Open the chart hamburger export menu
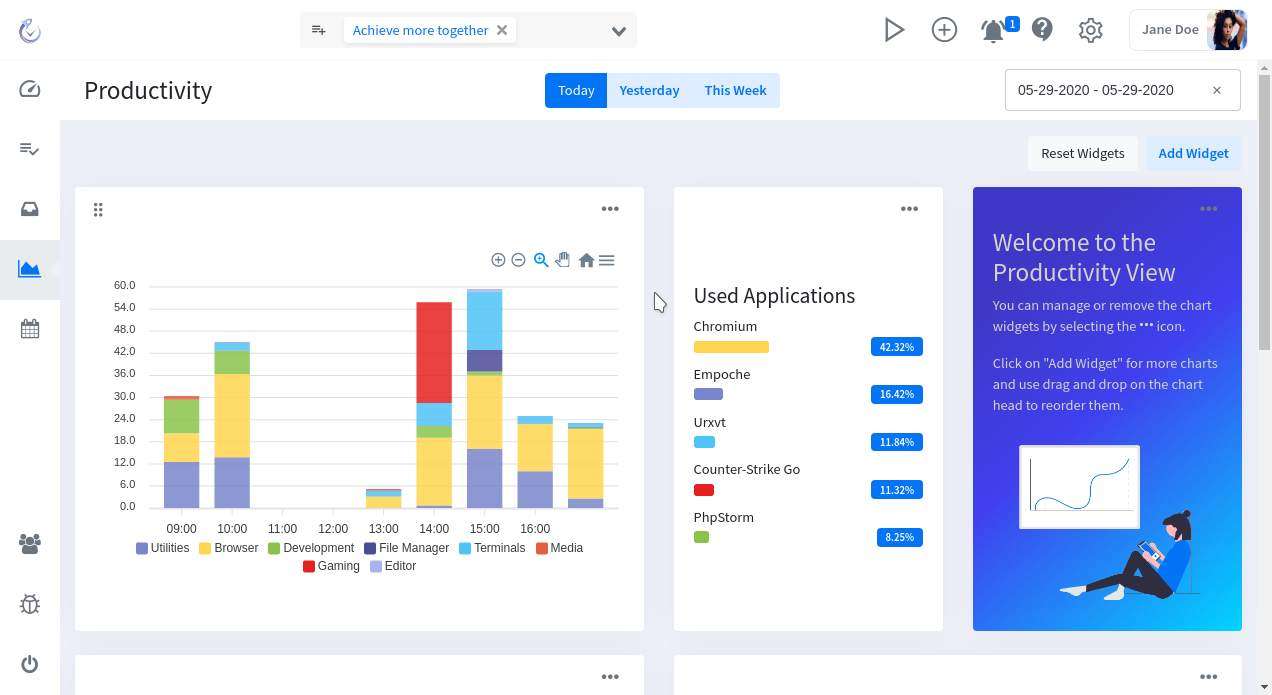The width and height of the screenshot is (1272, 695). (x=606, y=260)
